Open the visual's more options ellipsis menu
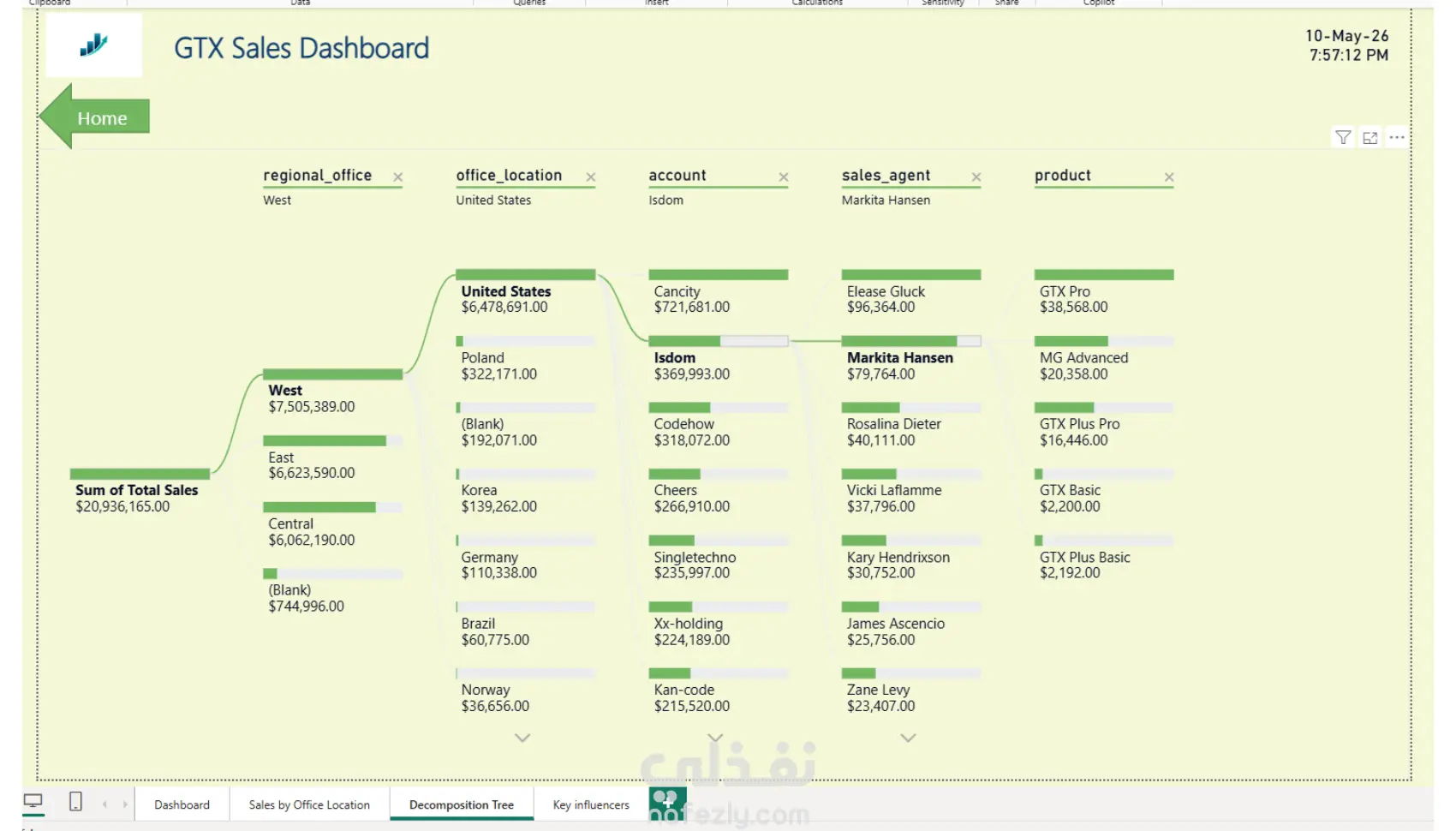 (1397, 137)
